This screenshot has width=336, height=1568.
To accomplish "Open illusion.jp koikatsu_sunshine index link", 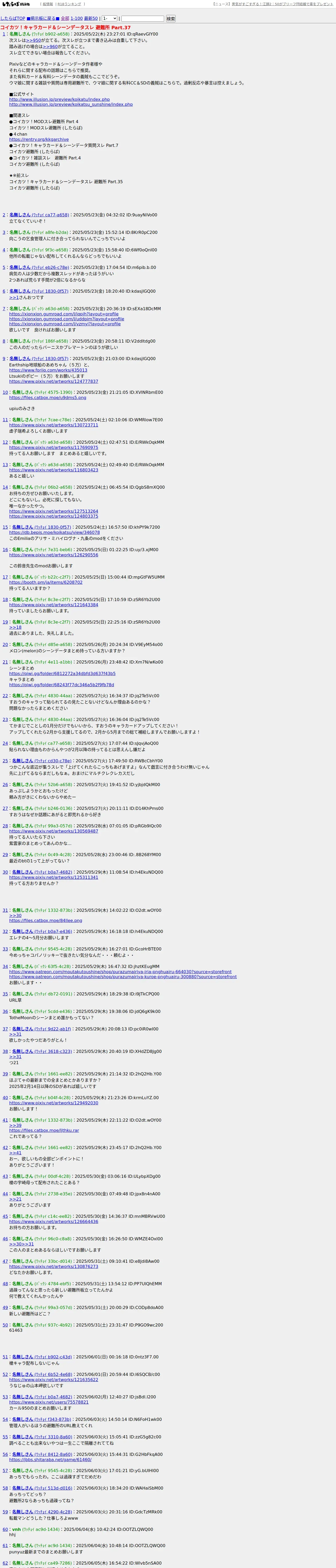I will tap(71, 105).
